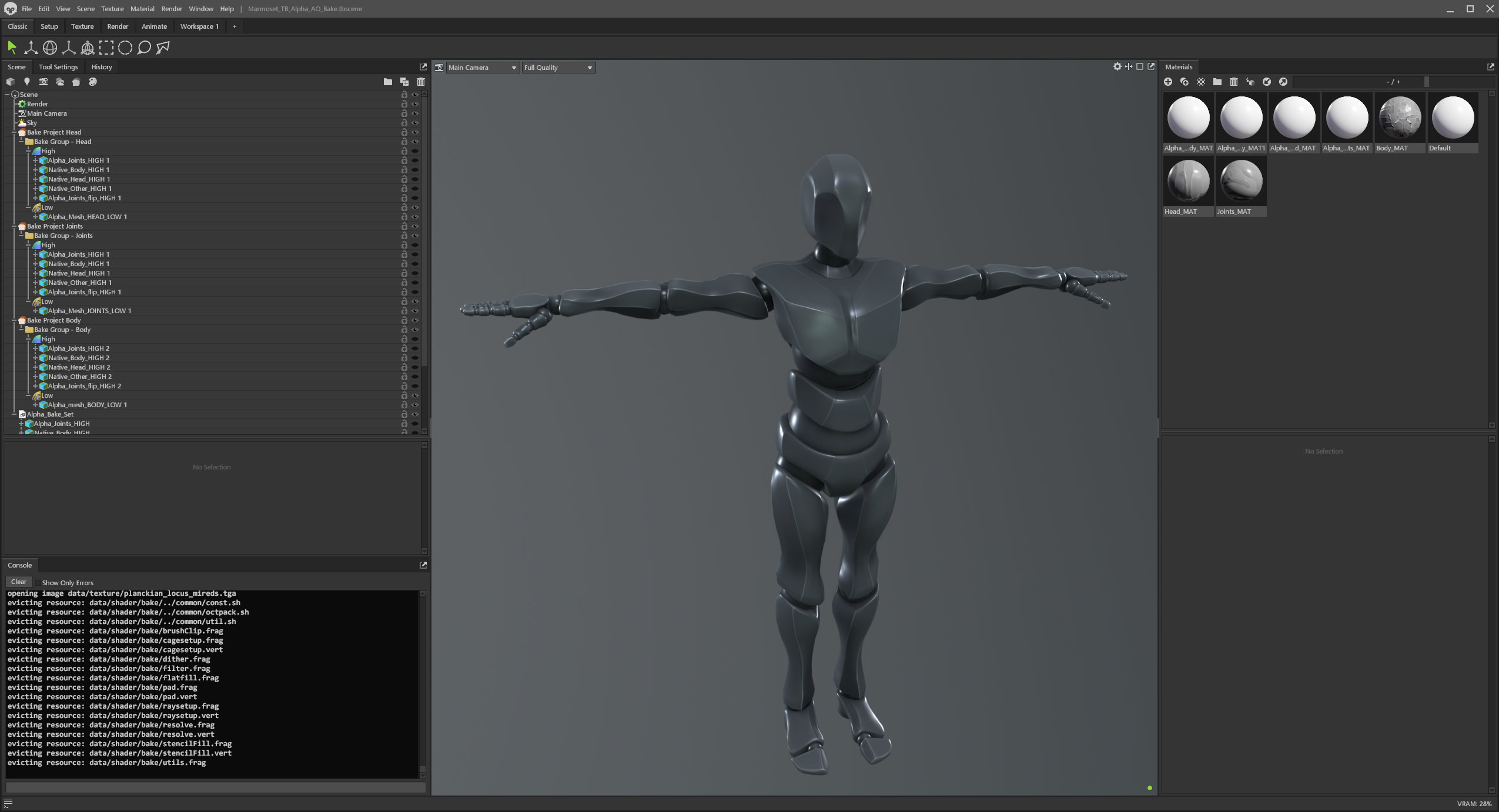The height and width of the screenshot is (812, 1499).
Task: Collapse the Alpha_Bake_Set node
Action: 14,414
